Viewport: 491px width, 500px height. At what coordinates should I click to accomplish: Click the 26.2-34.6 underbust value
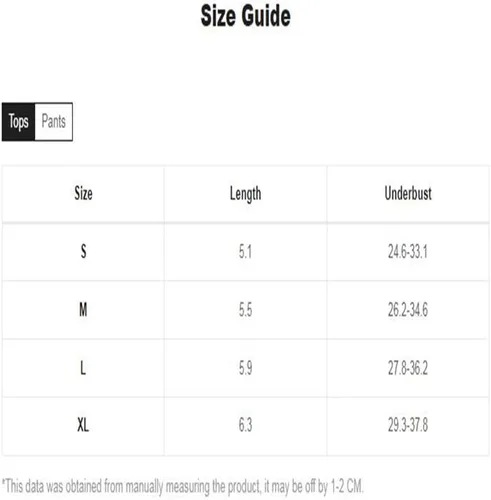pos(408,310)
